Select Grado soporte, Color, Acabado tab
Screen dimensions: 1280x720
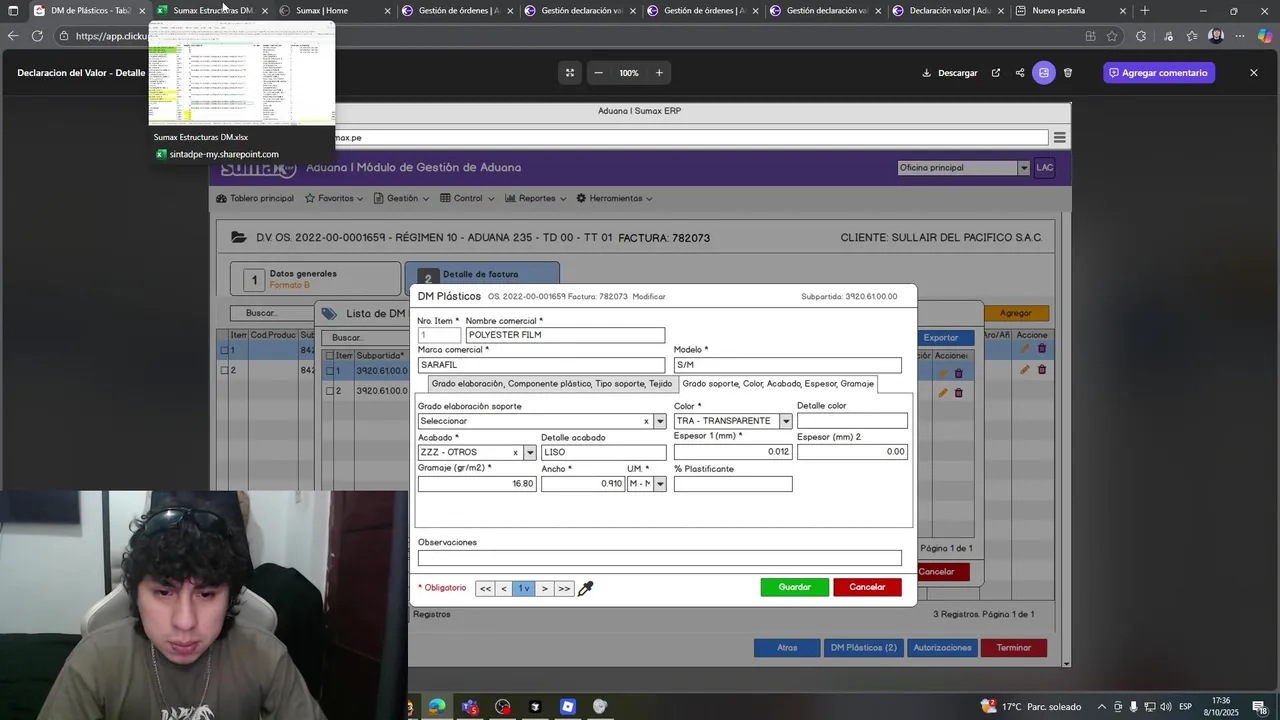(x=778, y=384)
